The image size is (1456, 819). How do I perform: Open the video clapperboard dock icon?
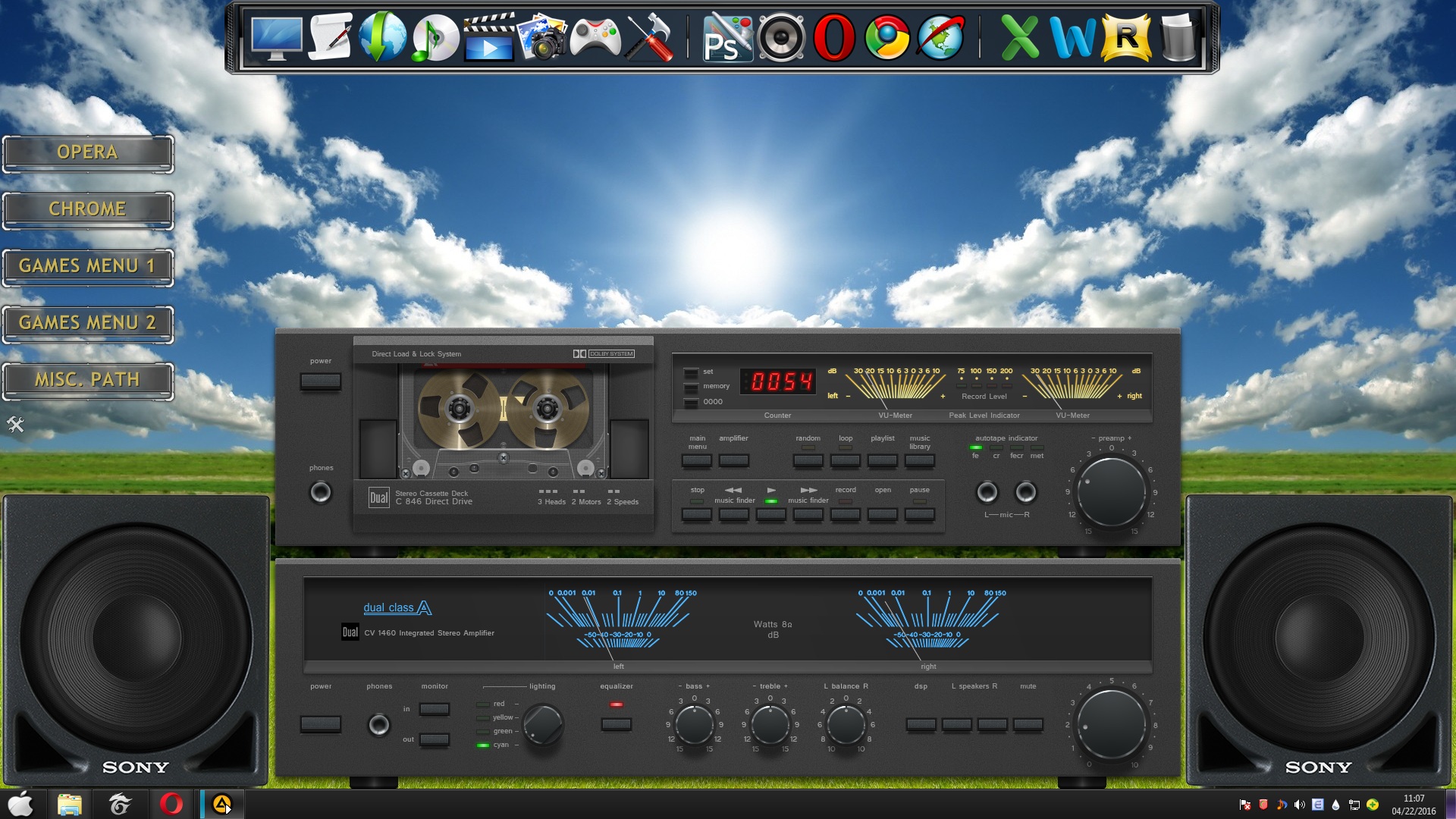[488, 36]
